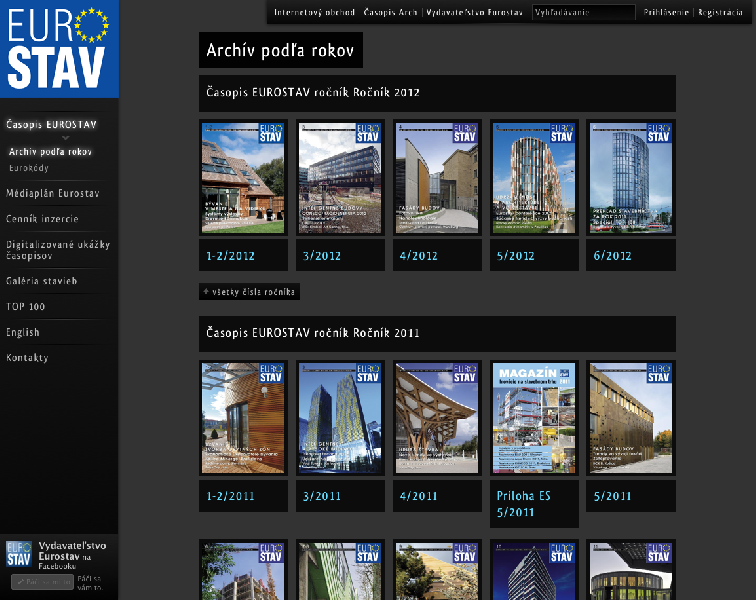The height and width of the screenshot is (600, 756).
Task: Open Vydavateľstvo Eurostav top link
Action: click(474, 12)
